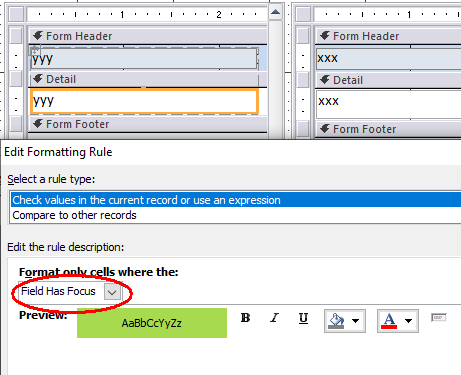Click the left Detail section bar

[x=148, y=79]
